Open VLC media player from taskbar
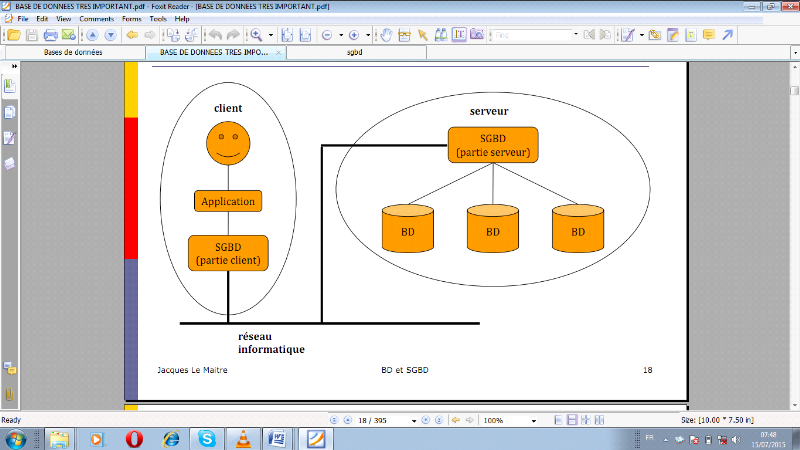This screenshot has width=800, height=450. pos(239,438)
